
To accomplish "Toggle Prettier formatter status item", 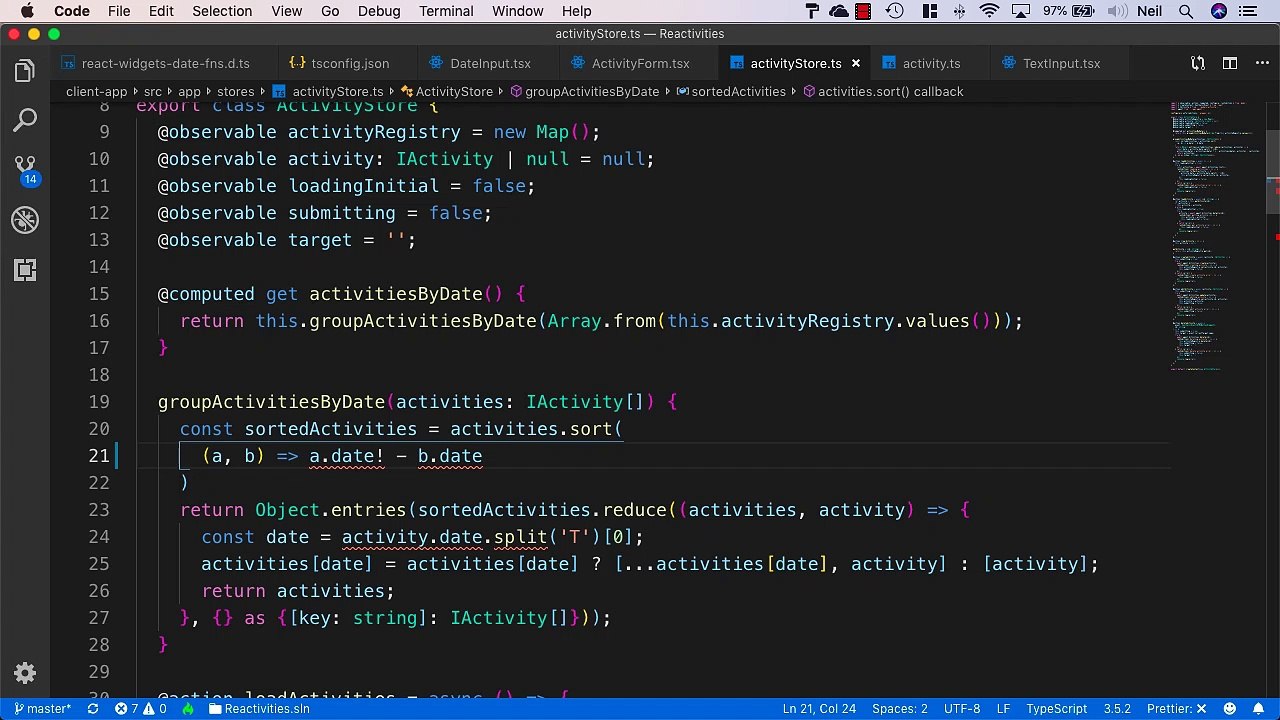I will [1176, 709].
